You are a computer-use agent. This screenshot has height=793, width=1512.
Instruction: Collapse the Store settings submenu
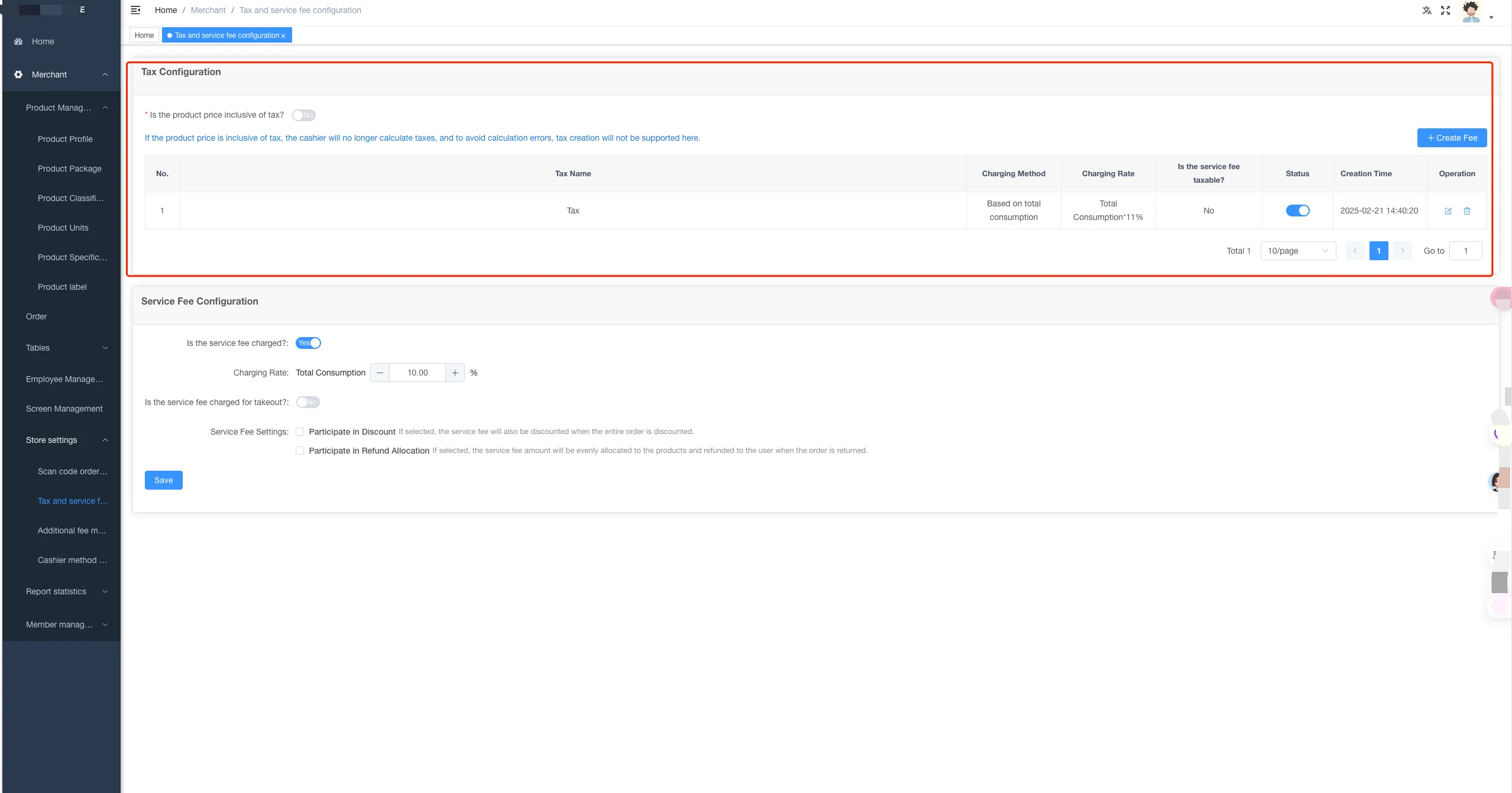(x=105, y=440)
